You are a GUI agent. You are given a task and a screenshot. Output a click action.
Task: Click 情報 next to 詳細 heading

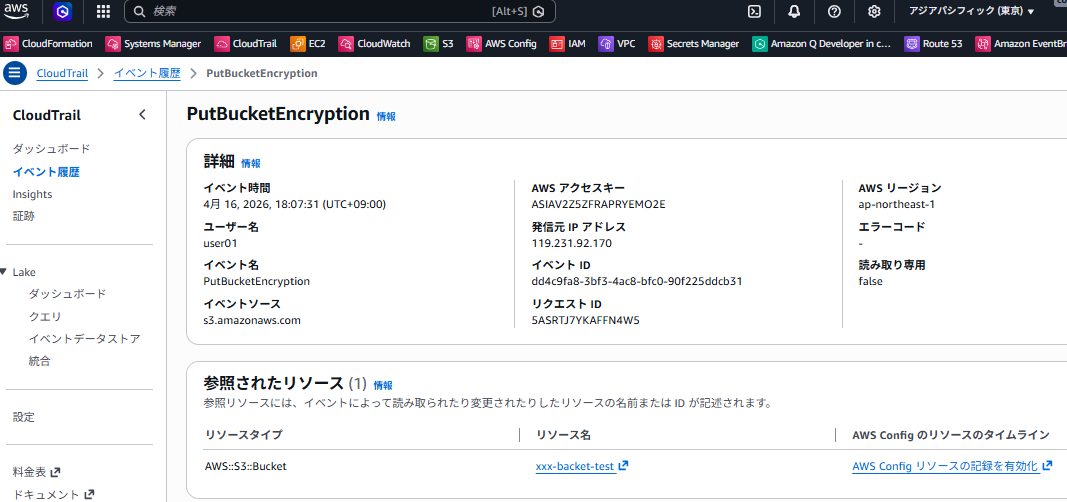click(250, 163)
